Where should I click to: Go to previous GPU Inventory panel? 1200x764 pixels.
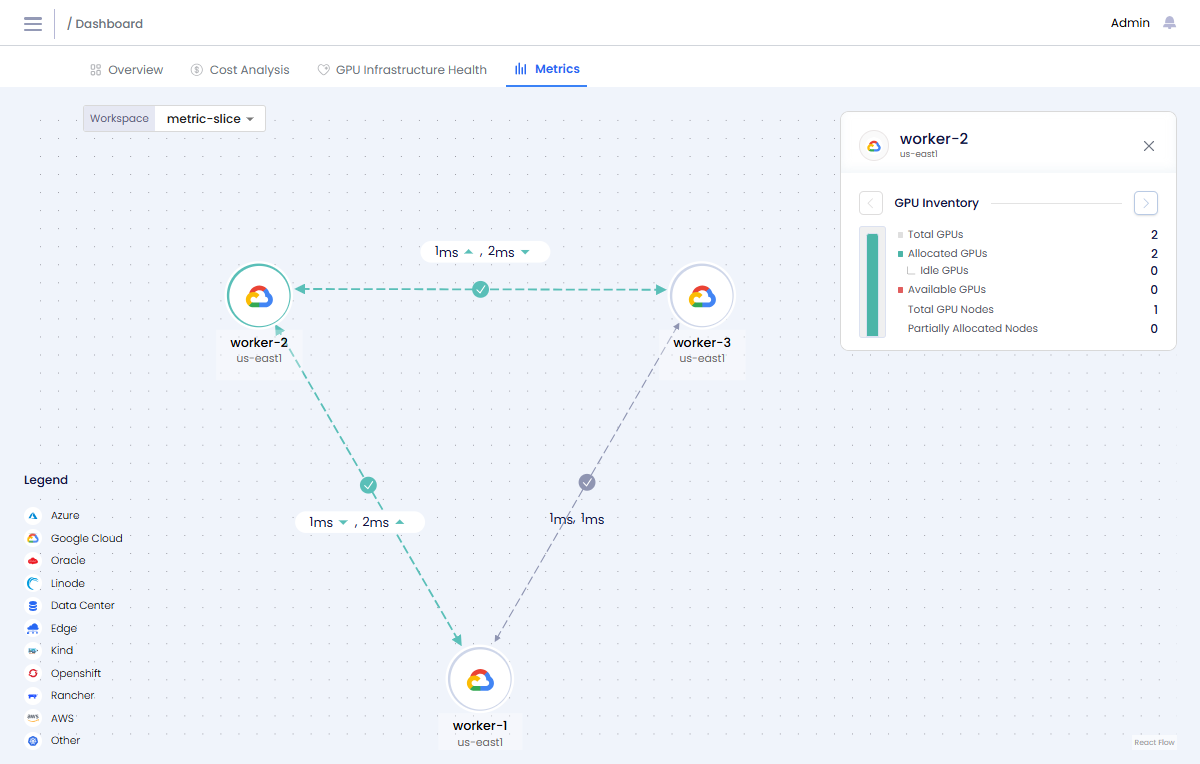(870, 203)
